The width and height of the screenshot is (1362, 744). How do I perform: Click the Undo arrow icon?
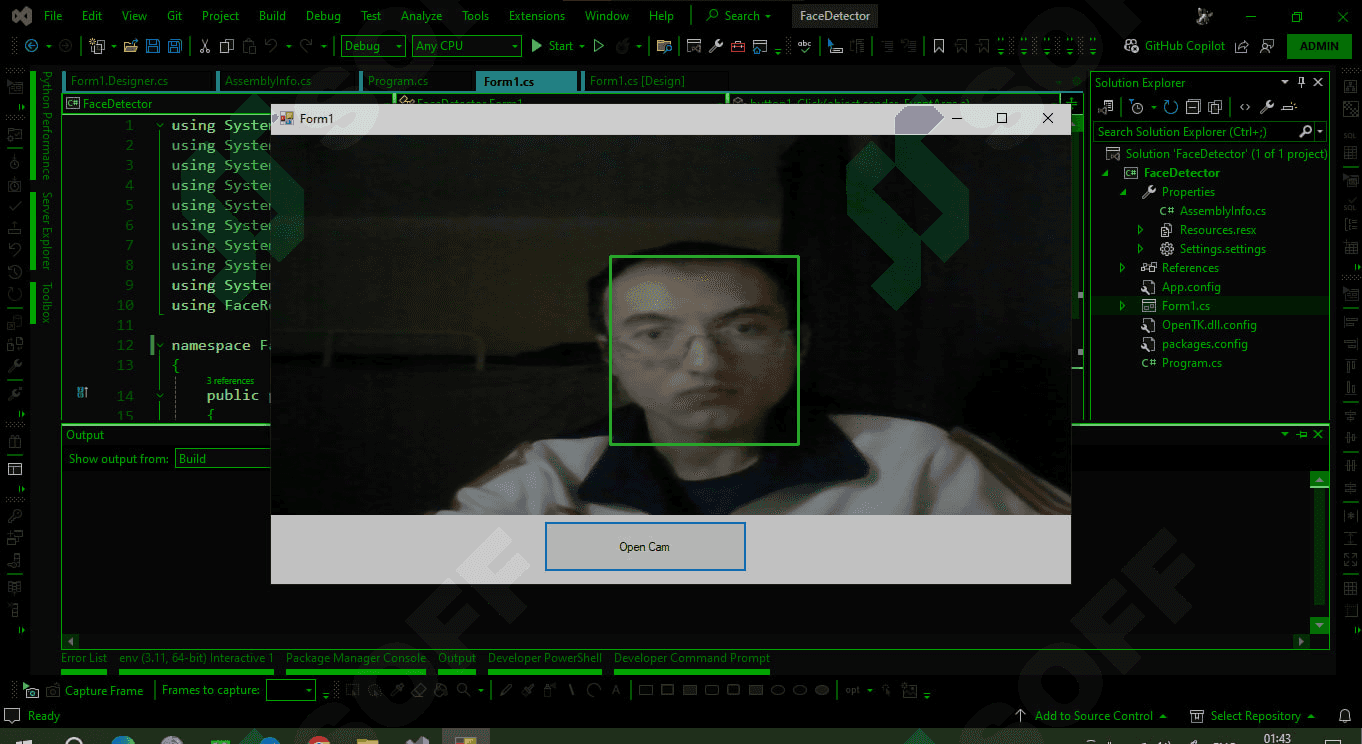[x=271, y=46]
